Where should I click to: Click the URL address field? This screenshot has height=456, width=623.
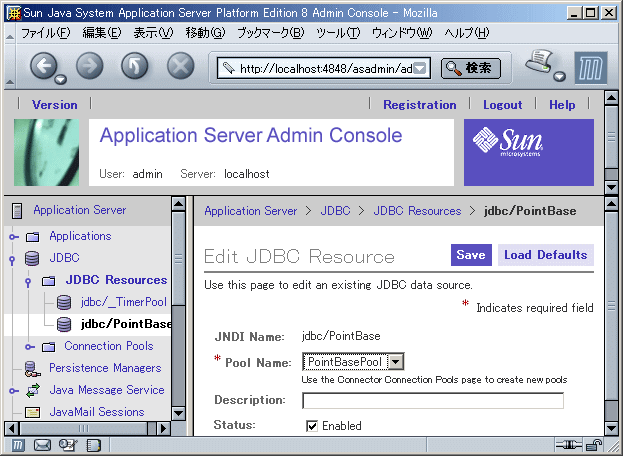pos(326,68)
